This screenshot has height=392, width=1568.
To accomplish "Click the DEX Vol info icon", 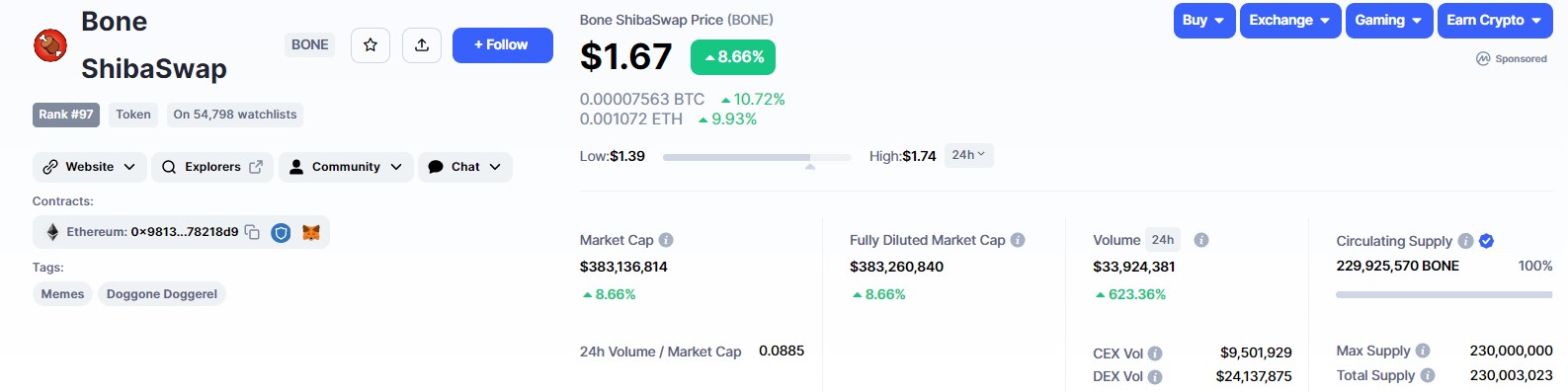I will tap(1155, 377).
